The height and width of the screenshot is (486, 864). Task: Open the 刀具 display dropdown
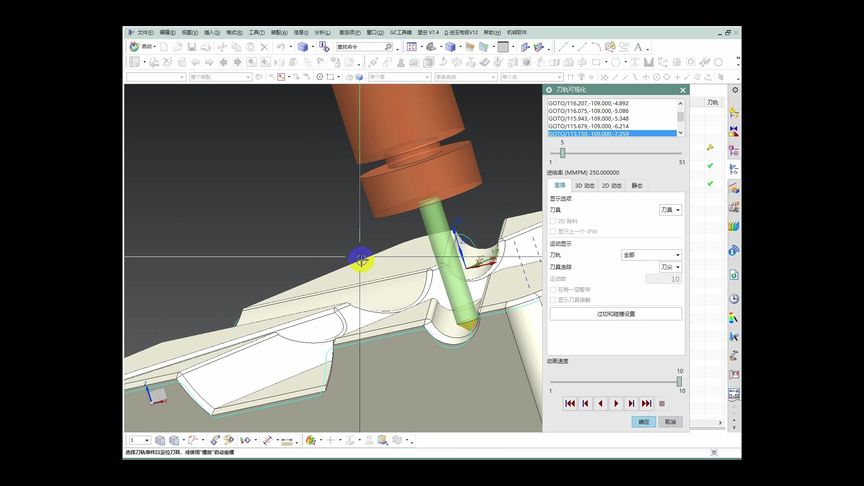670,210
